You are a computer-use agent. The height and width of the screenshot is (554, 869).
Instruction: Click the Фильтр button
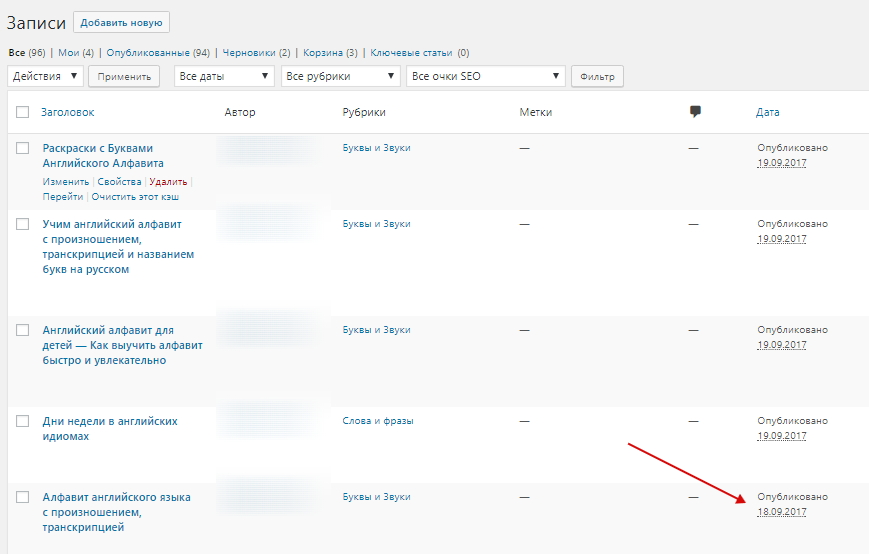[598, 76]
